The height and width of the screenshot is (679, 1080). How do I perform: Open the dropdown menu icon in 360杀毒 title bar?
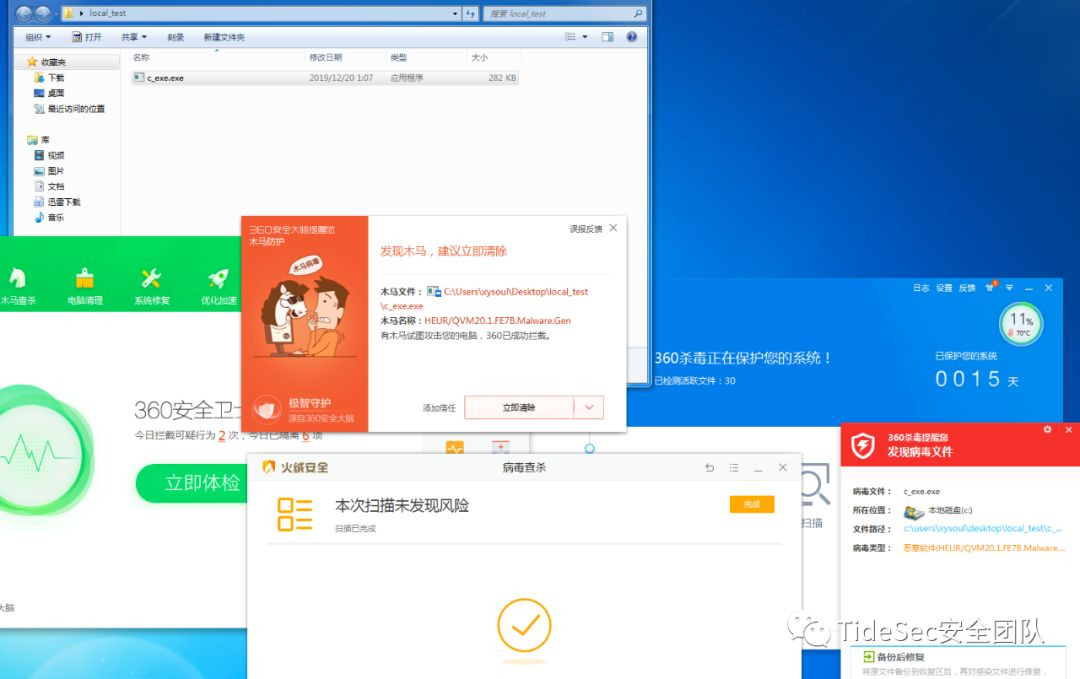[x=1009, y=288]
